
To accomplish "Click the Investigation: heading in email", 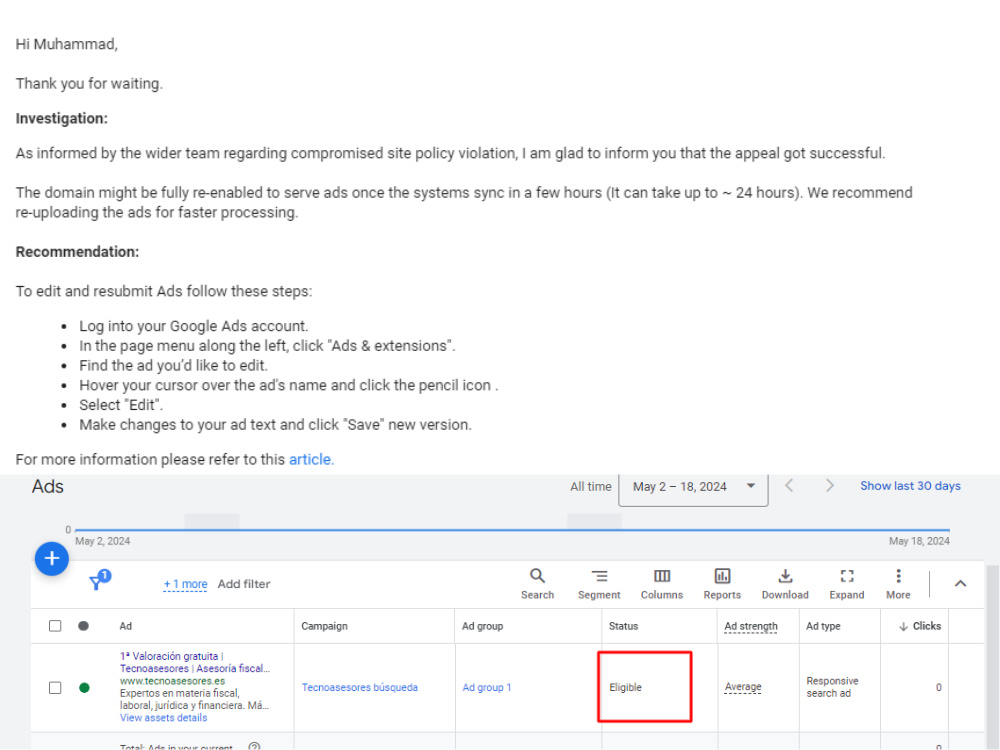I will [62, 119].
